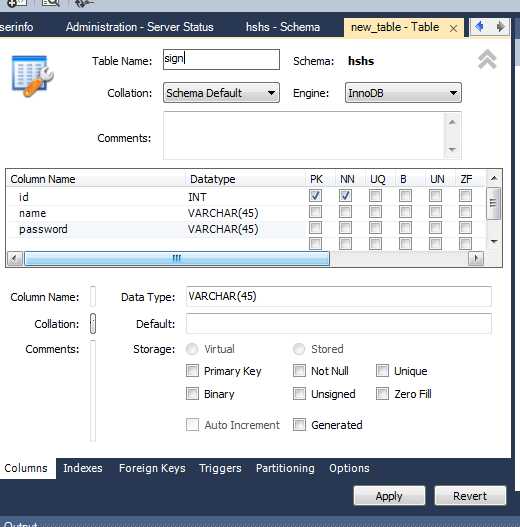Click the right tab navigation arrow
Viewport: 520px width, 527px height.
pos(501,26)
